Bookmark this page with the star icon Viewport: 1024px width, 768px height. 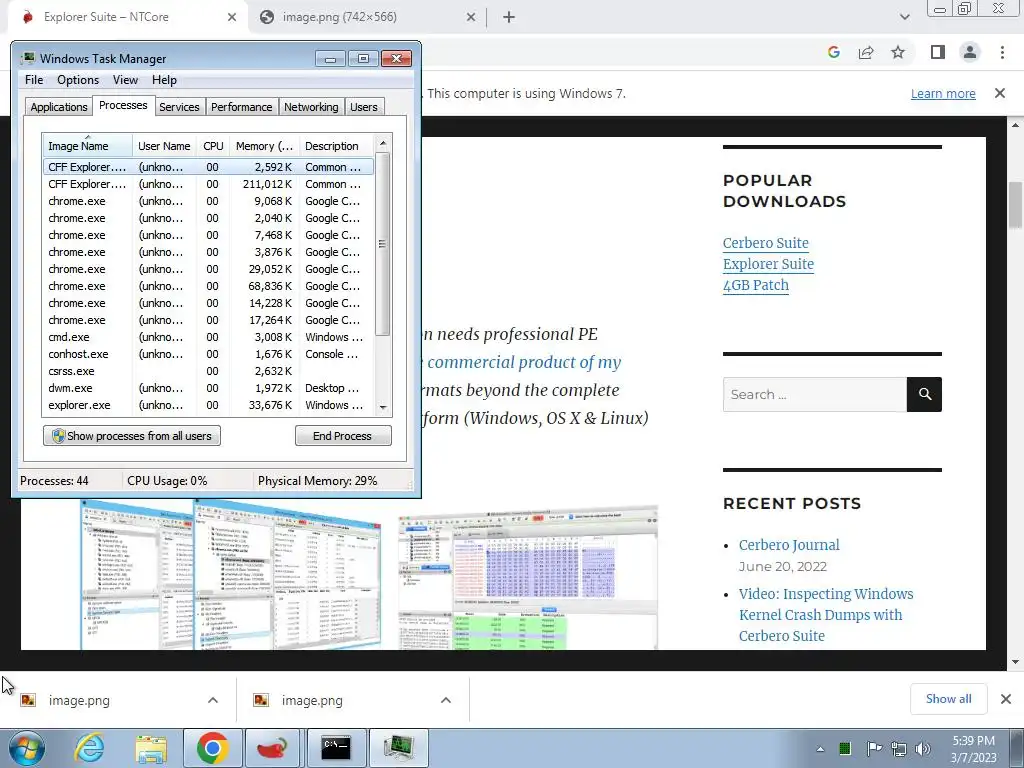pos(898,52)
